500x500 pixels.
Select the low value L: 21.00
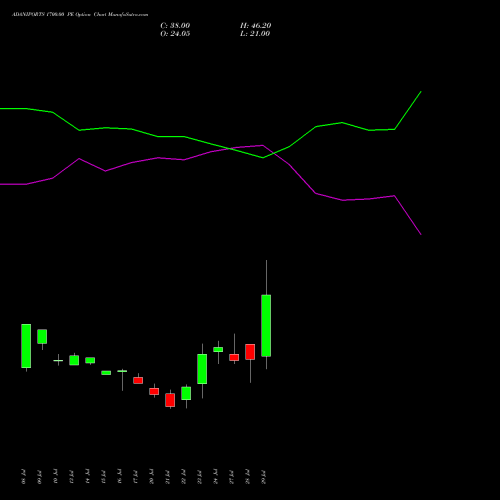coord(255,34)
